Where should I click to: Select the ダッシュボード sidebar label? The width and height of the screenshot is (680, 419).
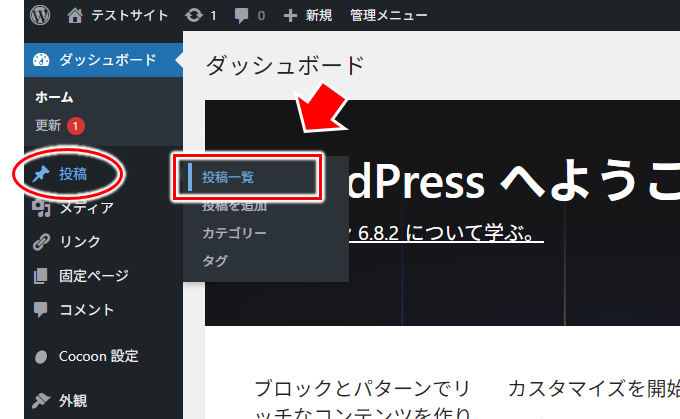tap(108, 60)
